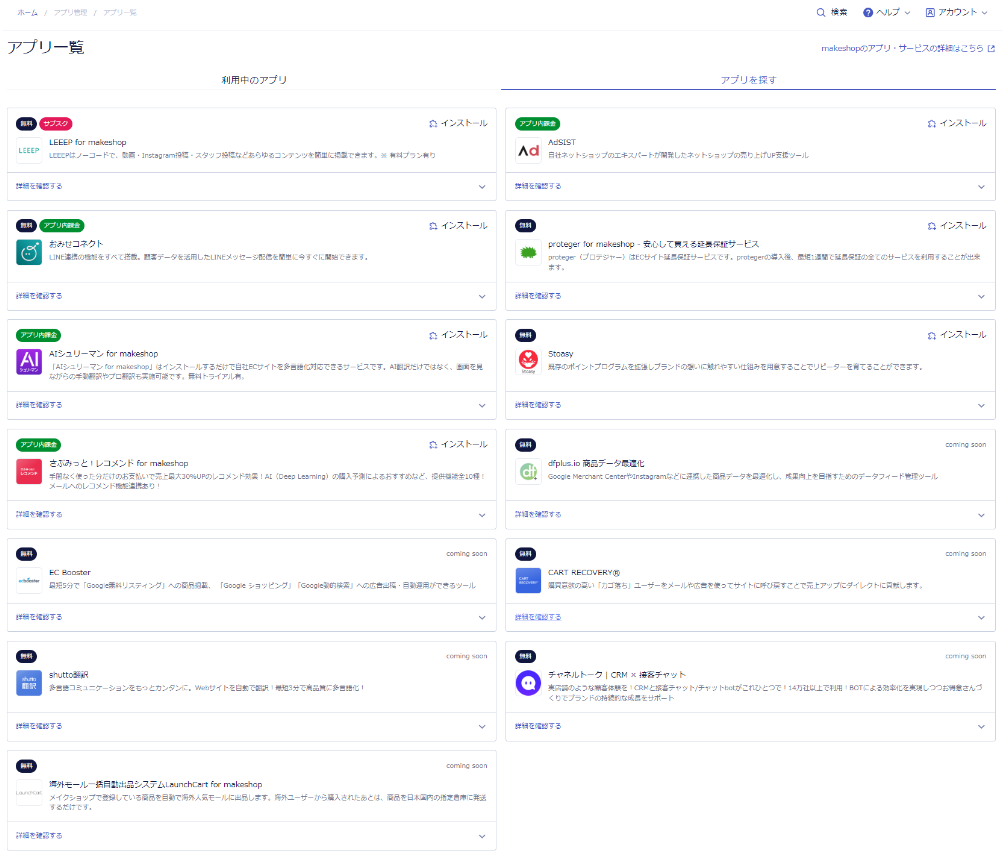Click the 無料 badge on Stoasy card
This screenshot has width=1003, height=854.
pos(526,335)
